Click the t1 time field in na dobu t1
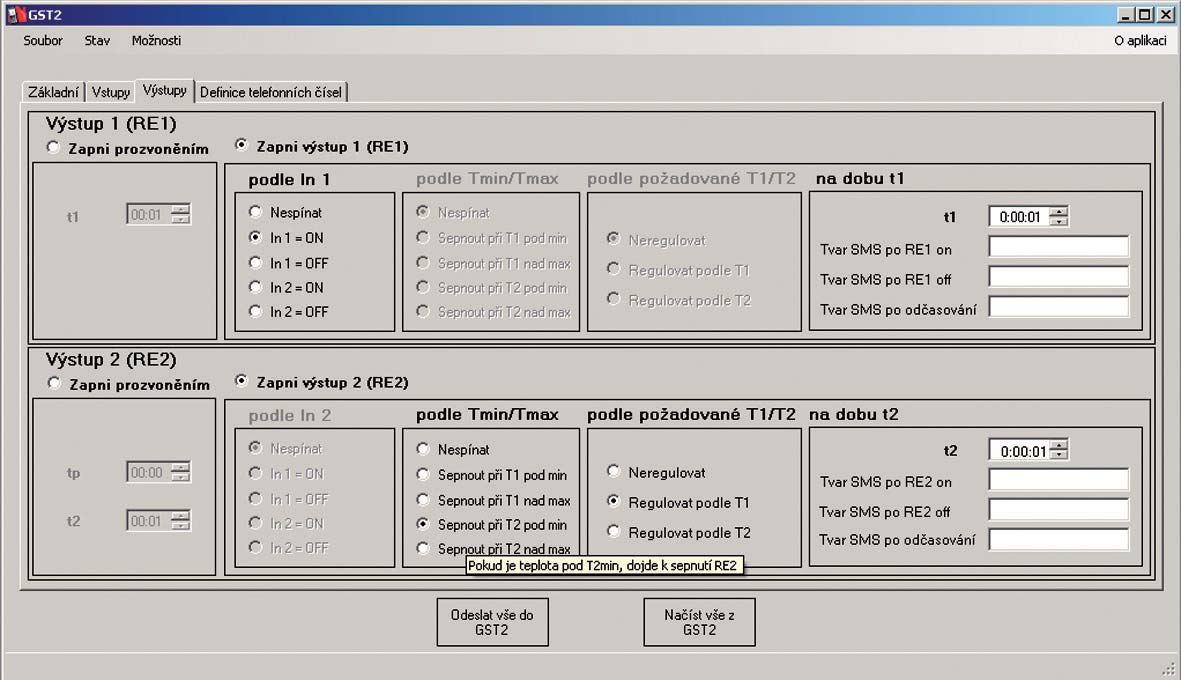The image size is (1181, 680). coord(1020,217)
